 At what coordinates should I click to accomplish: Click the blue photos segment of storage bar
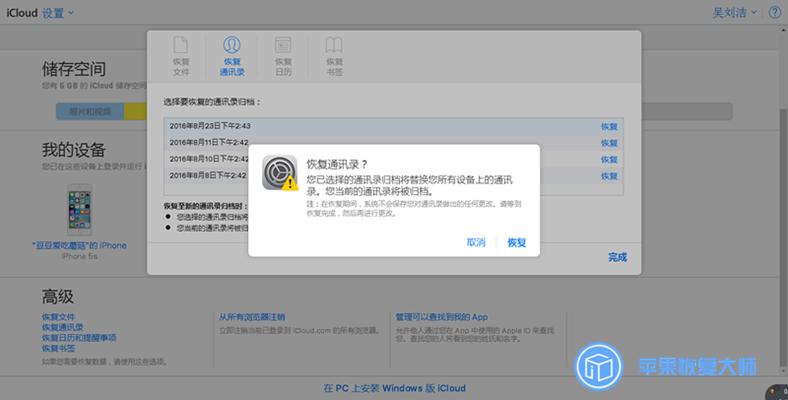click(89, 112)
